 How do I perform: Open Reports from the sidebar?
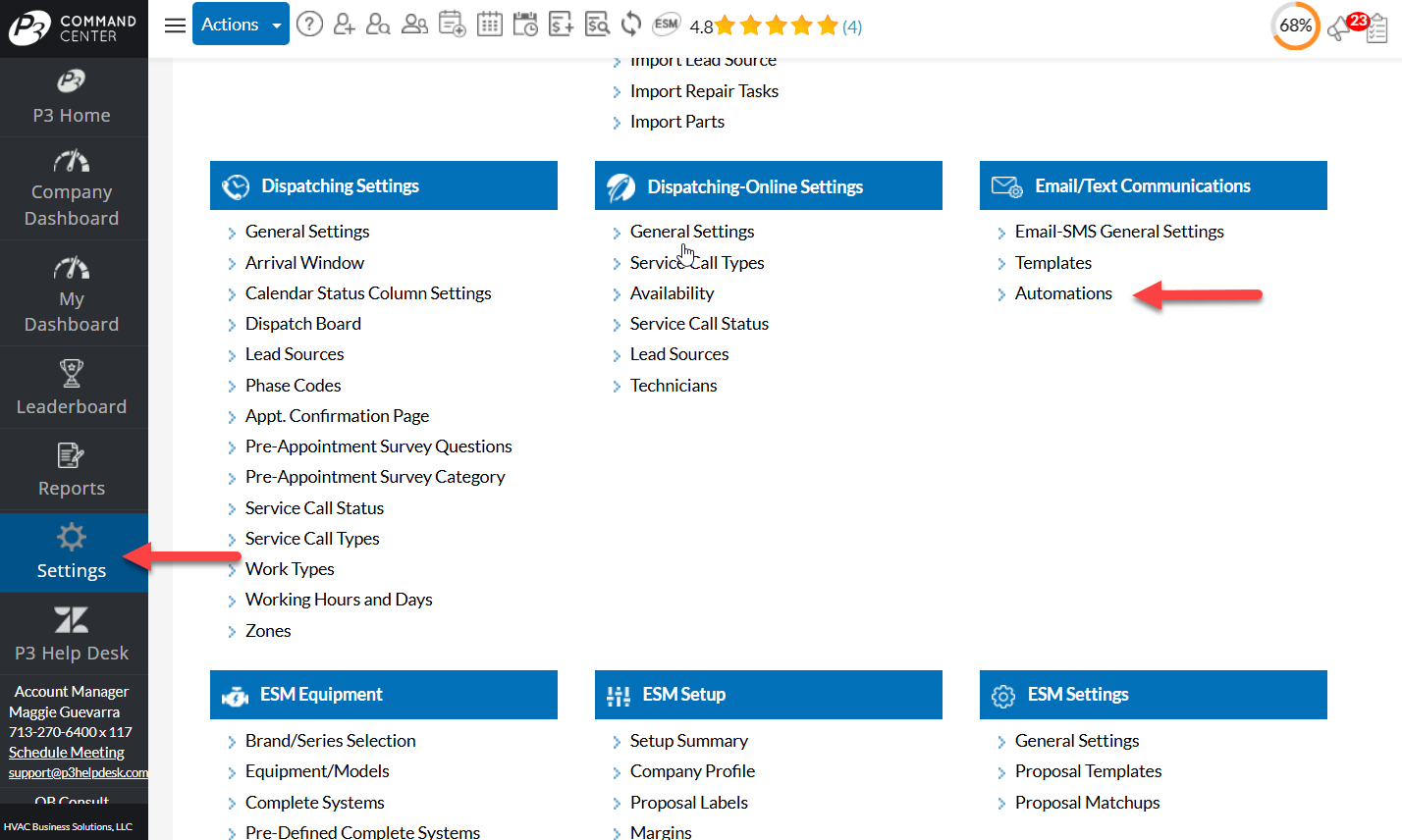click(72, 470)
